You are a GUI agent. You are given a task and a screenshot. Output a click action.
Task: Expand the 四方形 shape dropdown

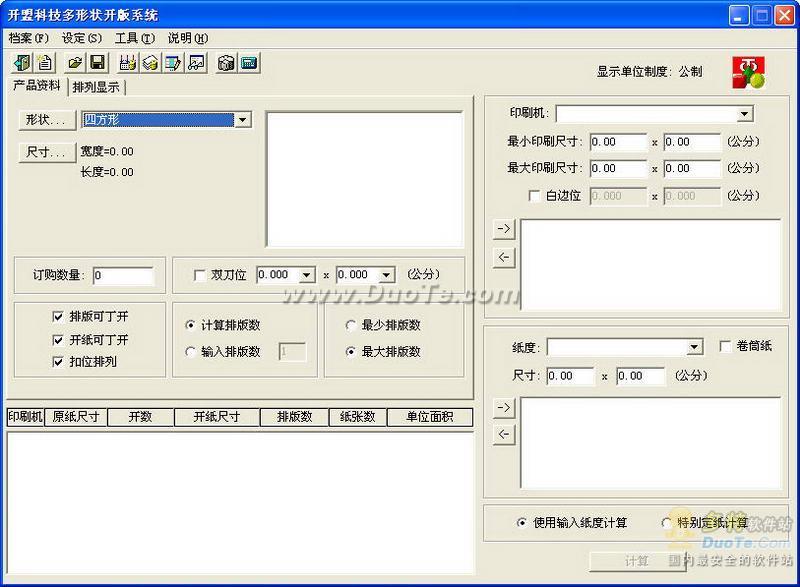(243, 120)
